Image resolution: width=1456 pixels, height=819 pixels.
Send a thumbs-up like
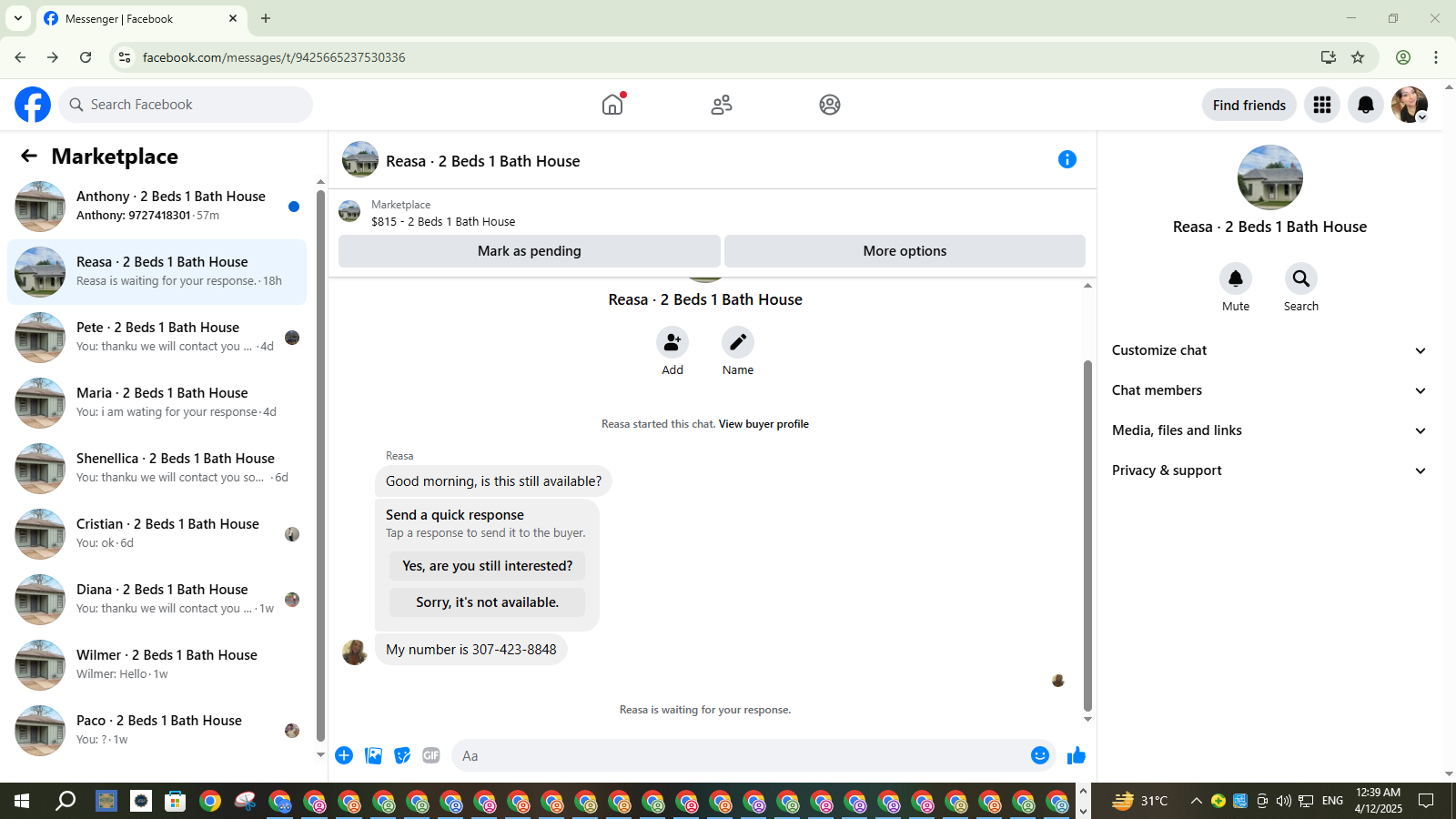pos(1077,755)
